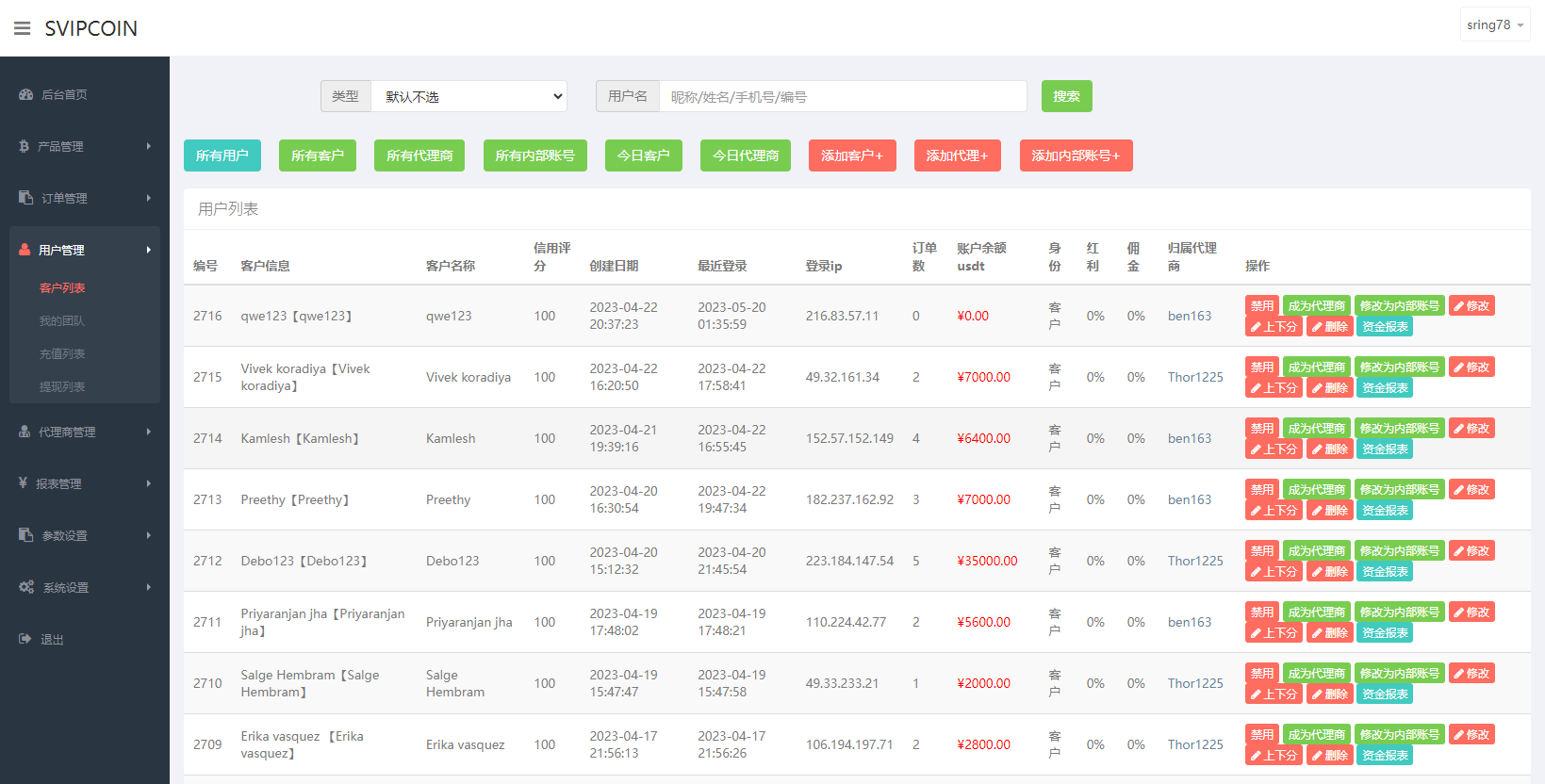The height and width of the screenshot is (784, 1545).
Task: Collapse the 用户管理 sidebar menu arrow
Action: click(x=148, y=250)
